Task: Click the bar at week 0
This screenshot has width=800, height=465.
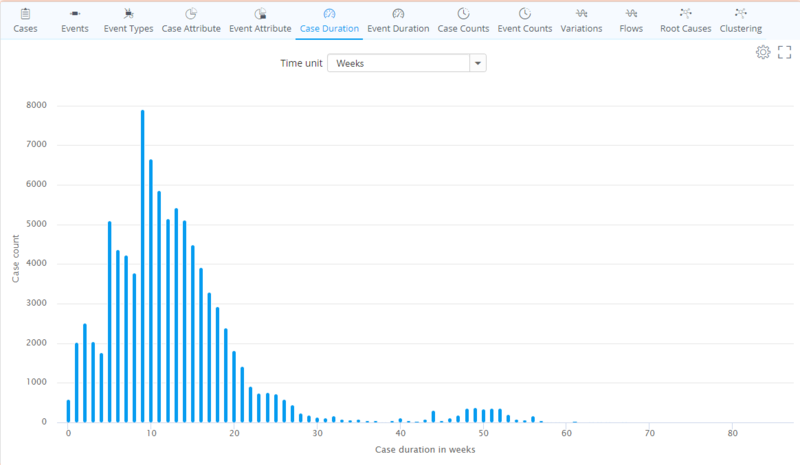Action: [x=68, y=411]
